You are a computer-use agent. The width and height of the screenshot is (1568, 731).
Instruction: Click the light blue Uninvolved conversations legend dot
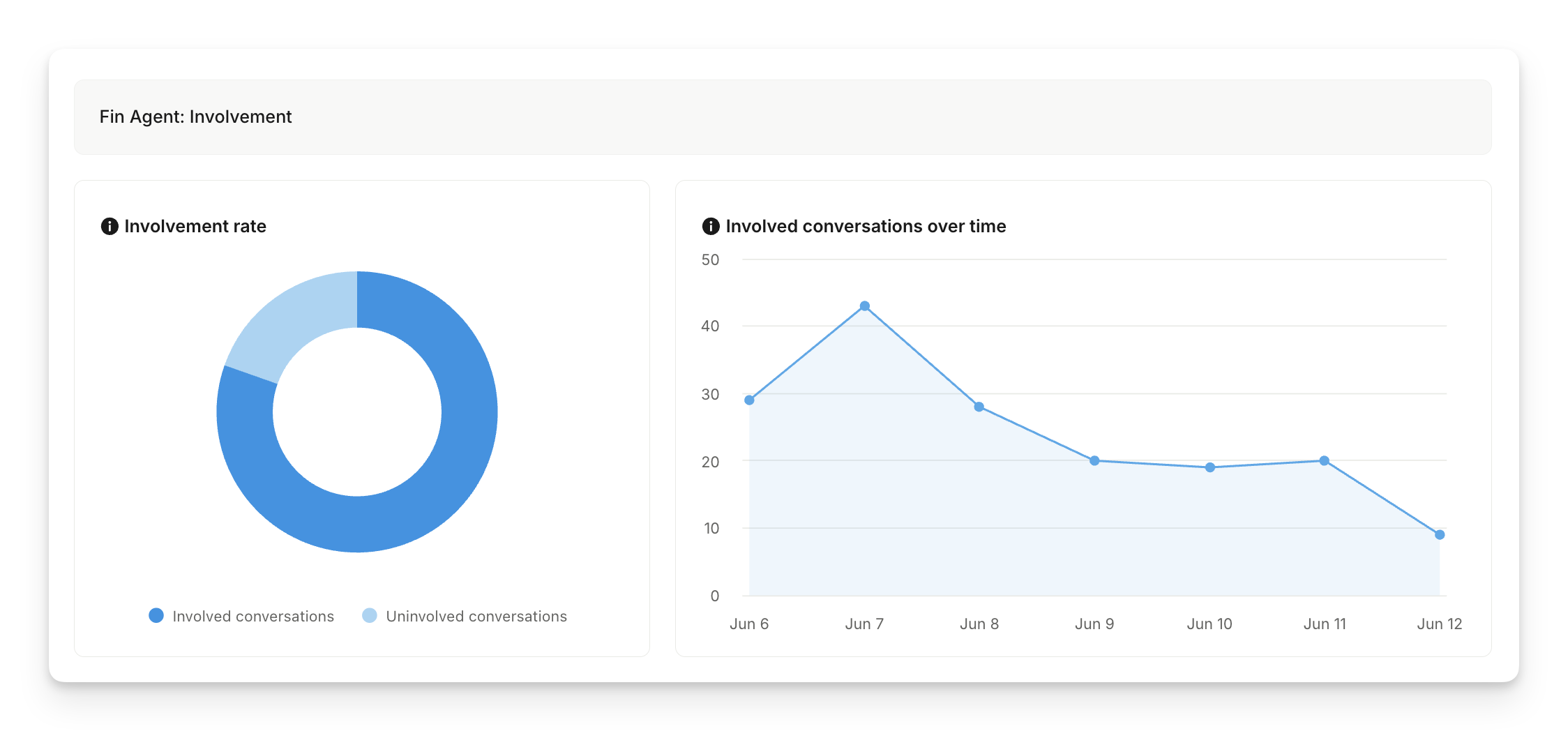[x=370, y=615]
